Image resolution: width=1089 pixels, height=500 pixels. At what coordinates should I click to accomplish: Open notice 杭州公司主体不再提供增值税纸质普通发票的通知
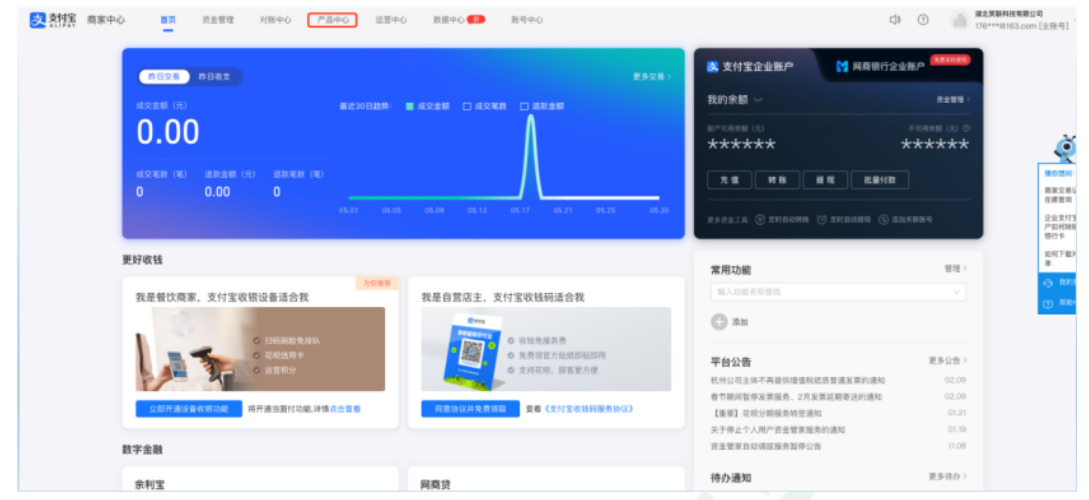tap(797, 381)
